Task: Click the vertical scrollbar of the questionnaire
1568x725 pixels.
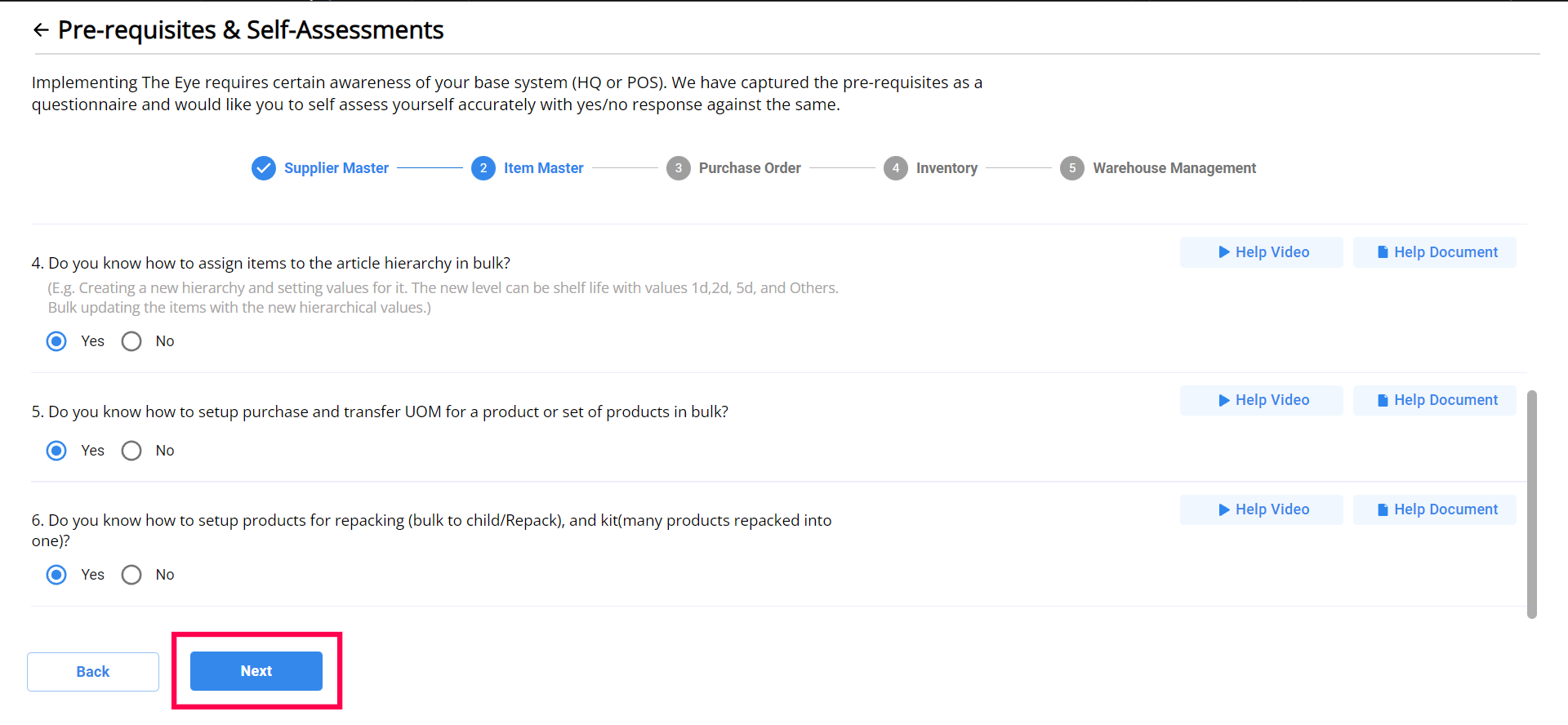Action: point(1531,504)
